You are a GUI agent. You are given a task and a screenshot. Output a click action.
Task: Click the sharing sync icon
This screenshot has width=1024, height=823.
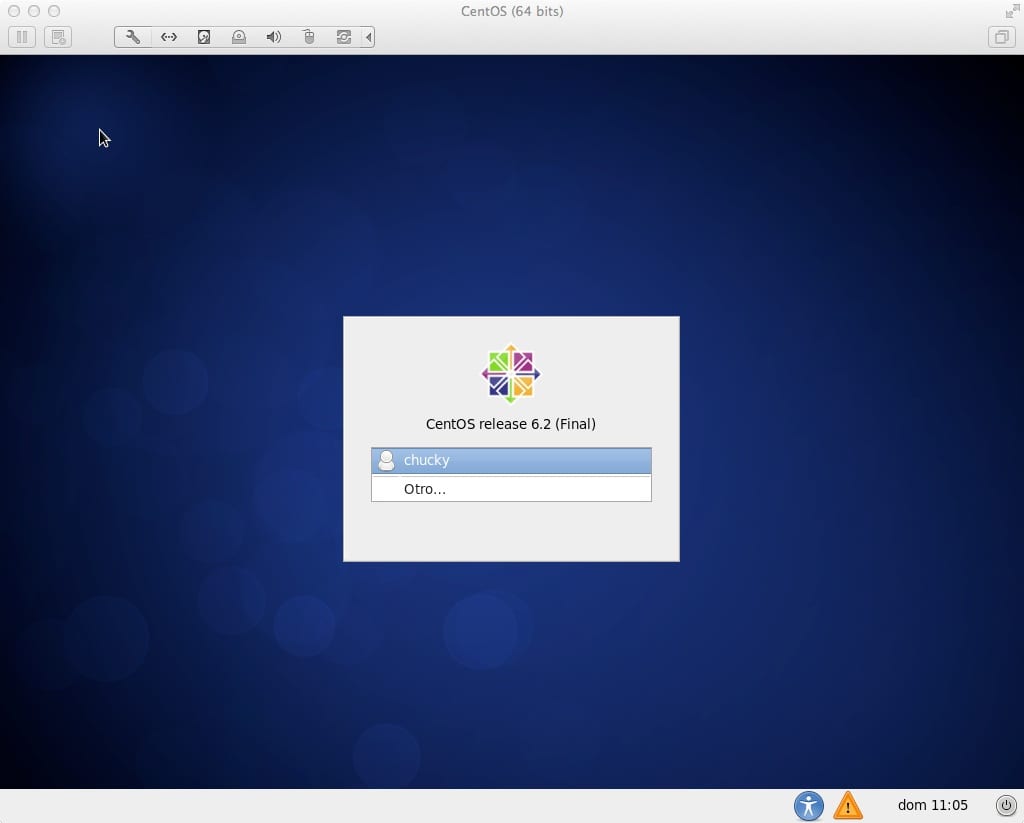343,37
